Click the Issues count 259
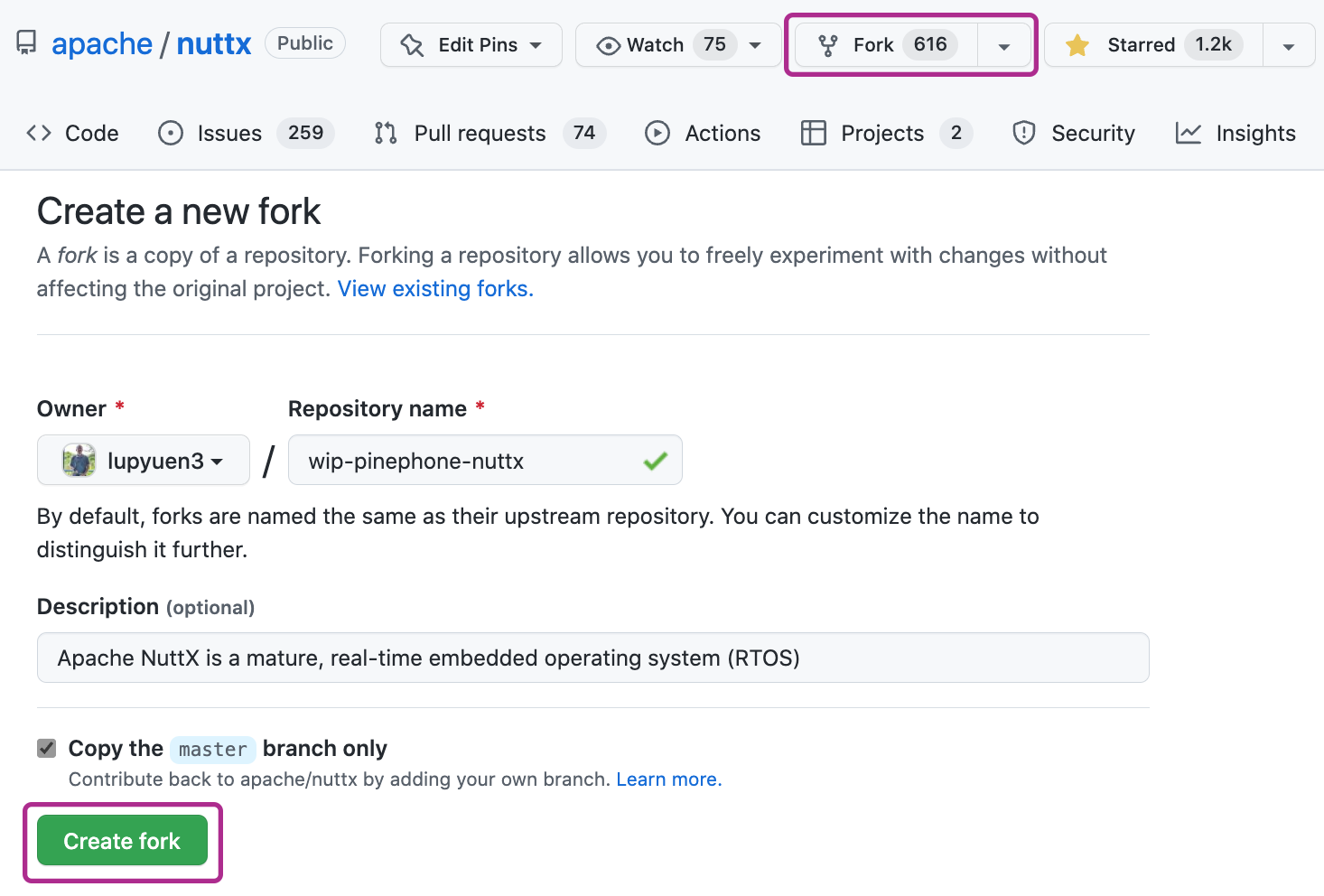This screenshot has height=896, width=1324. click(306, 134)
